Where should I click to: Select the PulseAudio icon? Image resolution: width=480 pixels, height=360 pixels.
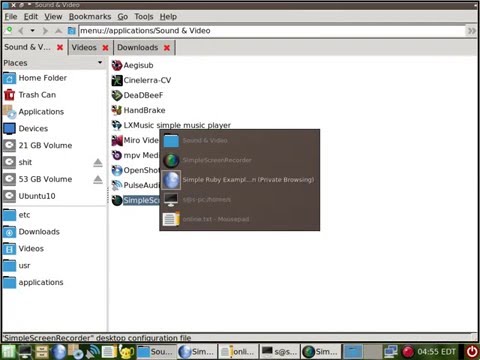pos(117,185)
